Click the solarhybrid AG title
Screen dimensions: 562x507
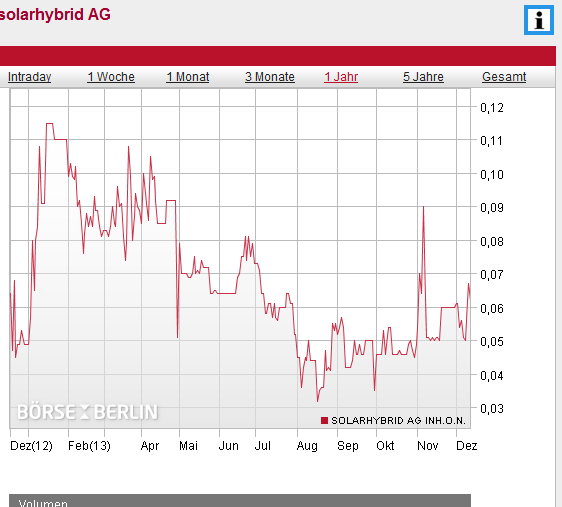[55, 15]
